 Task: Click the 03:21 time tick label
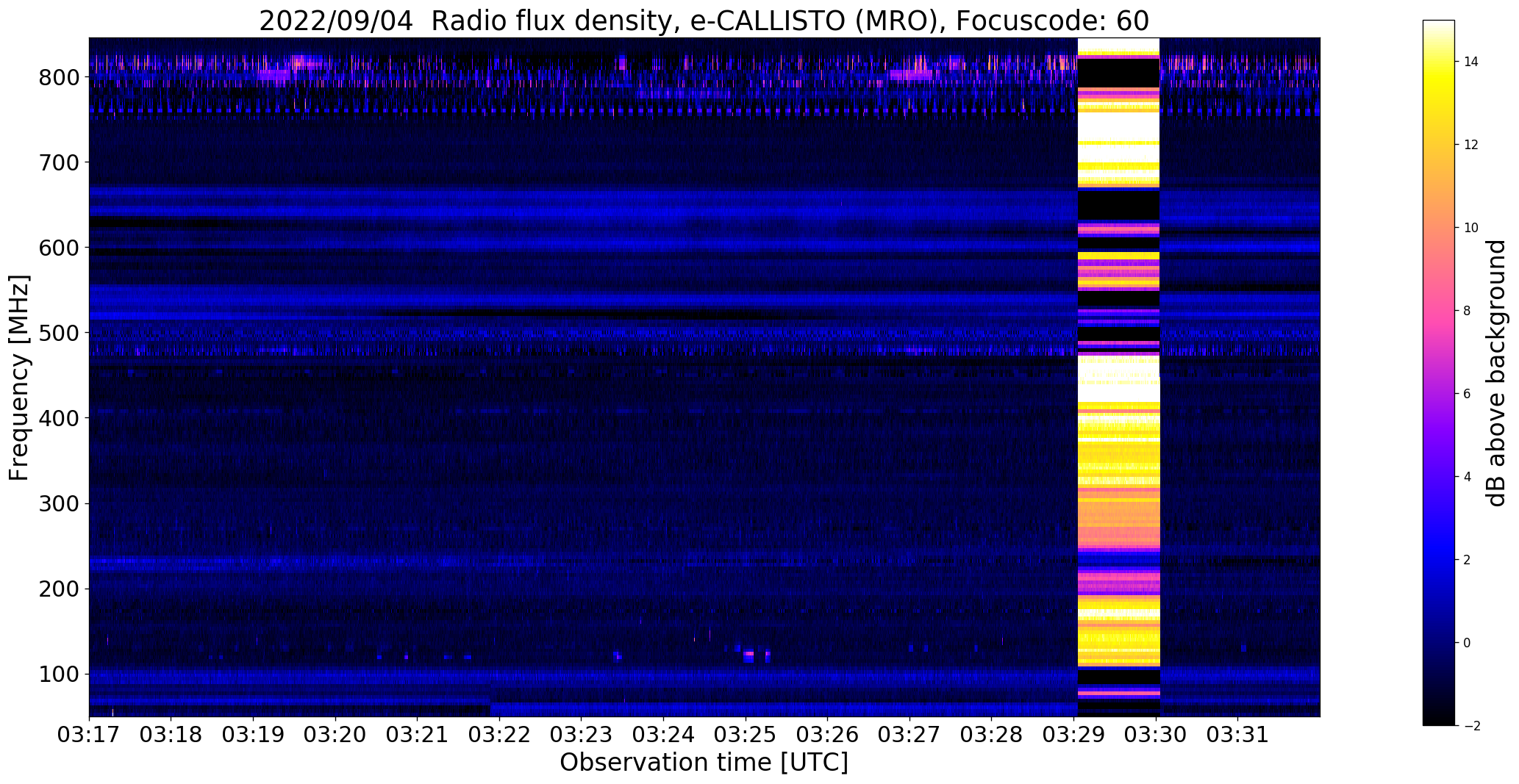418,735
